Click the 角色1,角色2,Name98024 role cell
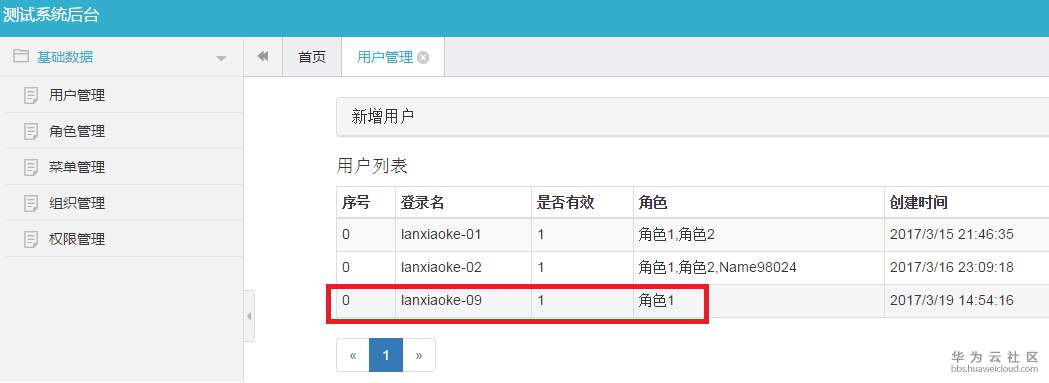The image size is (1049, 383). [758, 268]
